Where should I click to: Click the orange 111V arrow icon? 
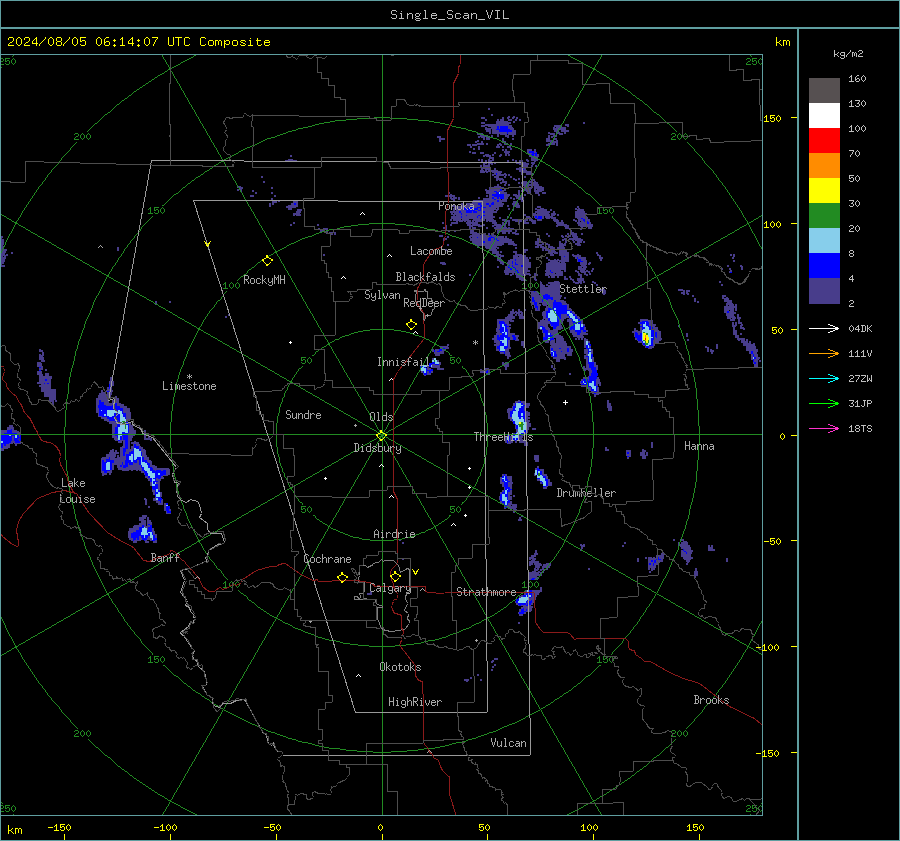[824, 354]
